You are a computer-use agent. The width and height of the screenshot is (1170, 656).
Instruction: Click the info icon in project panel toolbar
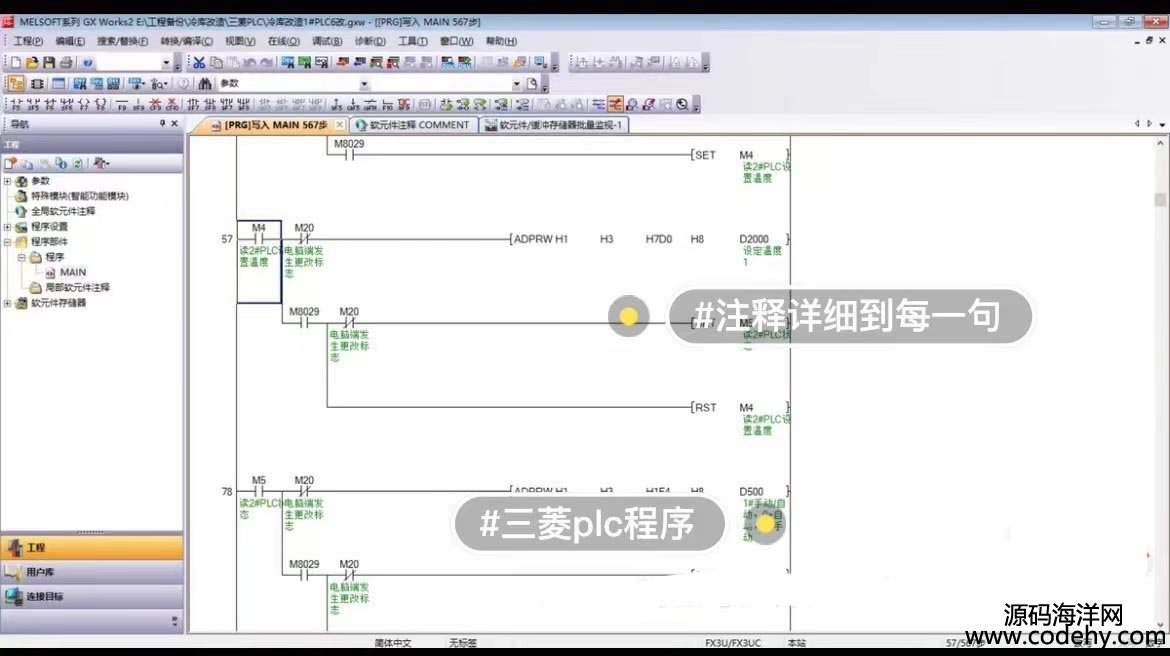point(61,163)
